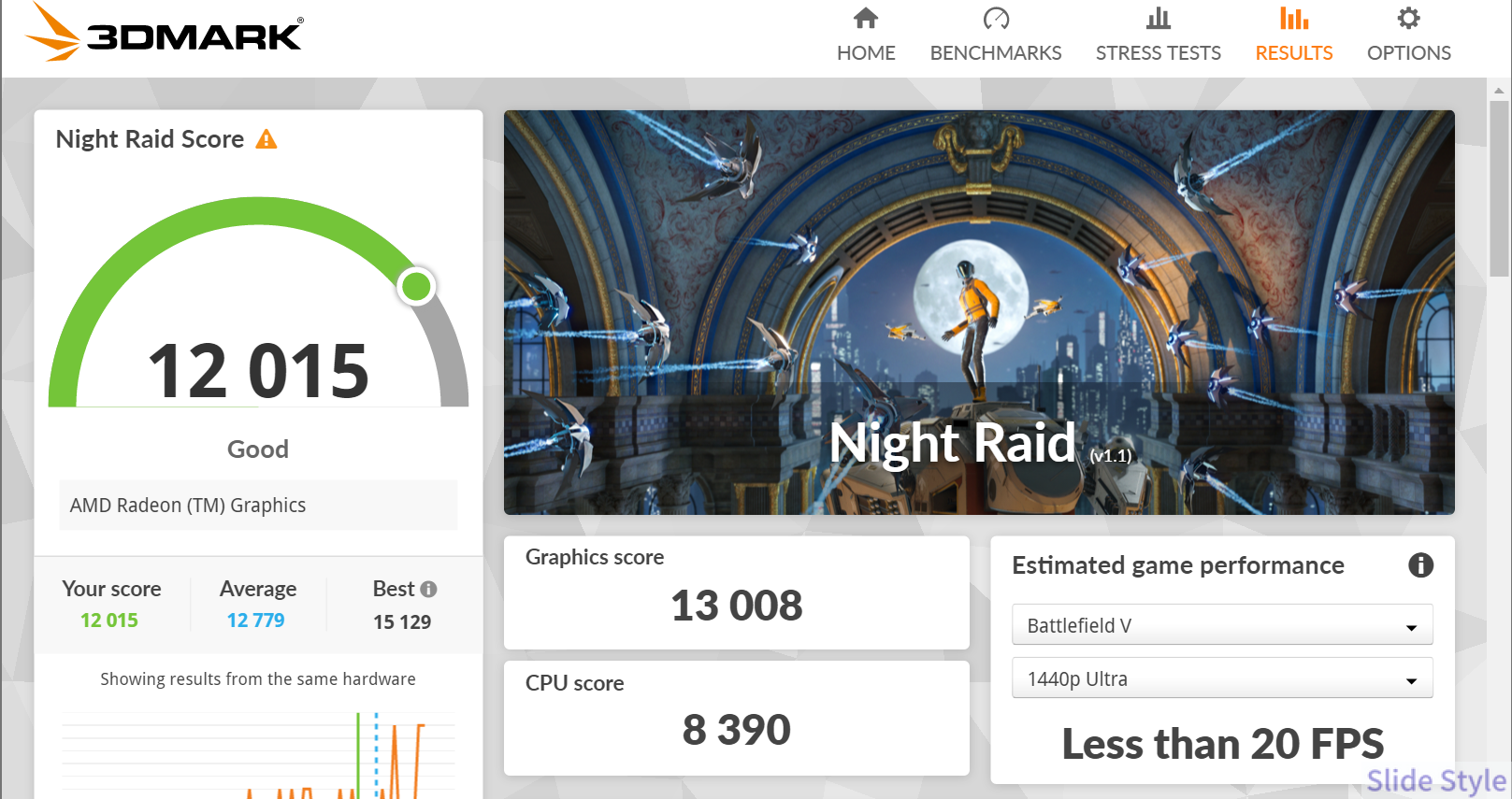Go to the HOME tab
Viewport: 1512px width, 799px height.
[866, 53]
